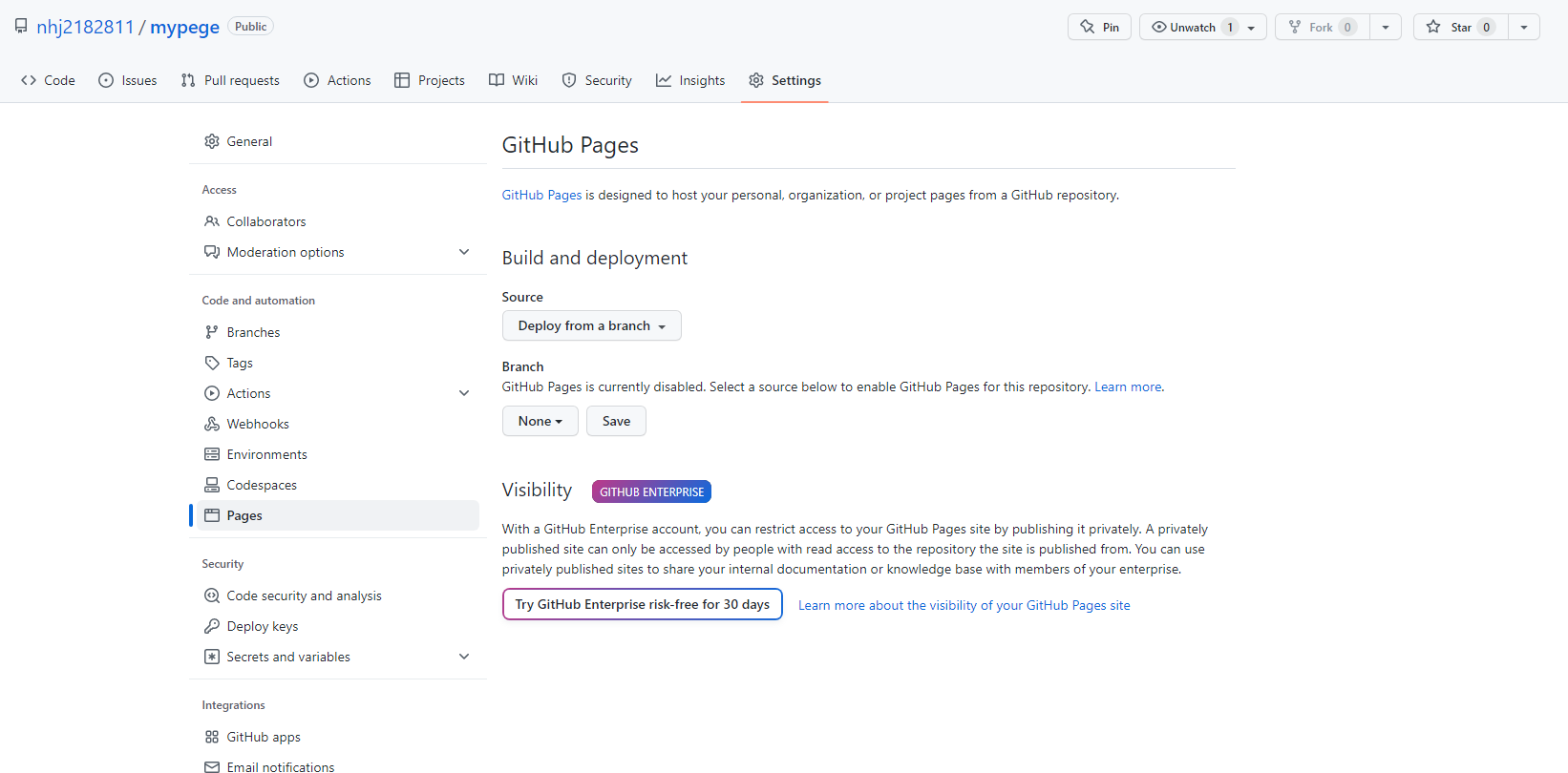Click the Email notifications envelope icon
This screenshot has height=773, width=1568.
(x=212, y=767)
